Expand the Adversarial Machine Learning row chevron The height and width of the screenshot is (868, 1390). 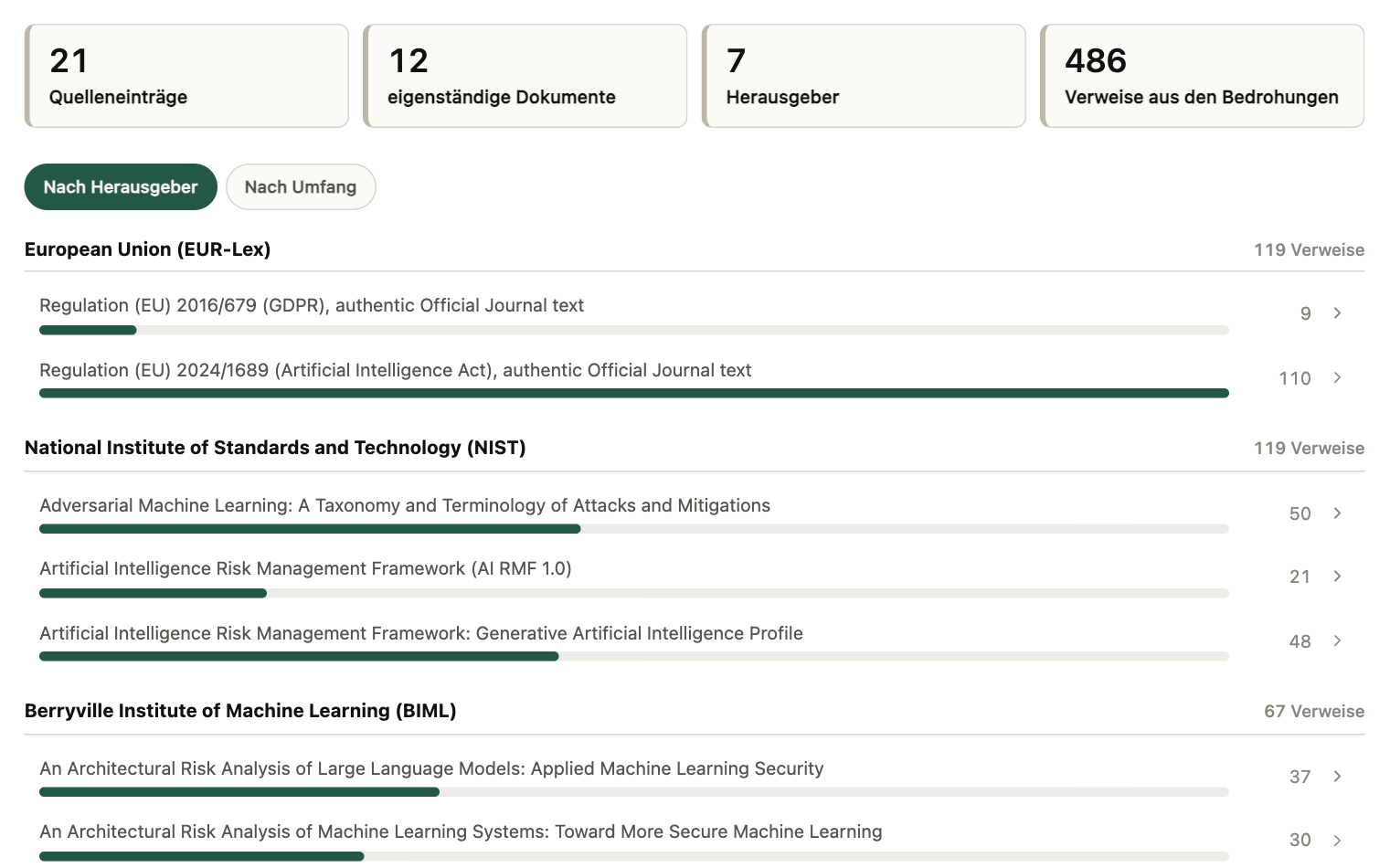click(x=1337, y=513)
